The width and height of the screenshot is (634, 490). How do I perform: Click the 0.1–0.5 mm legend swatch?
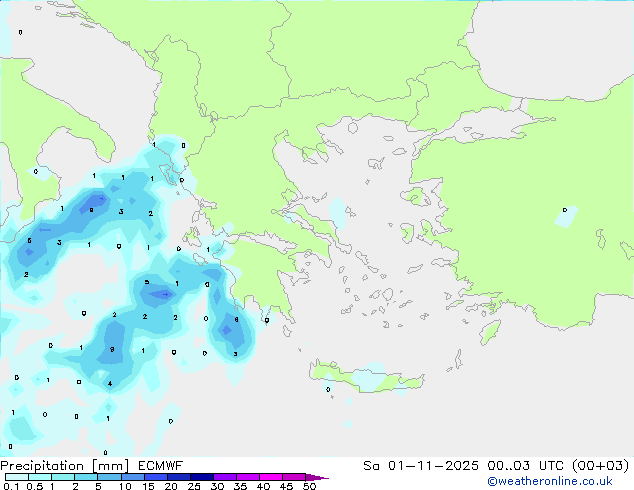(x=17, y=477)
